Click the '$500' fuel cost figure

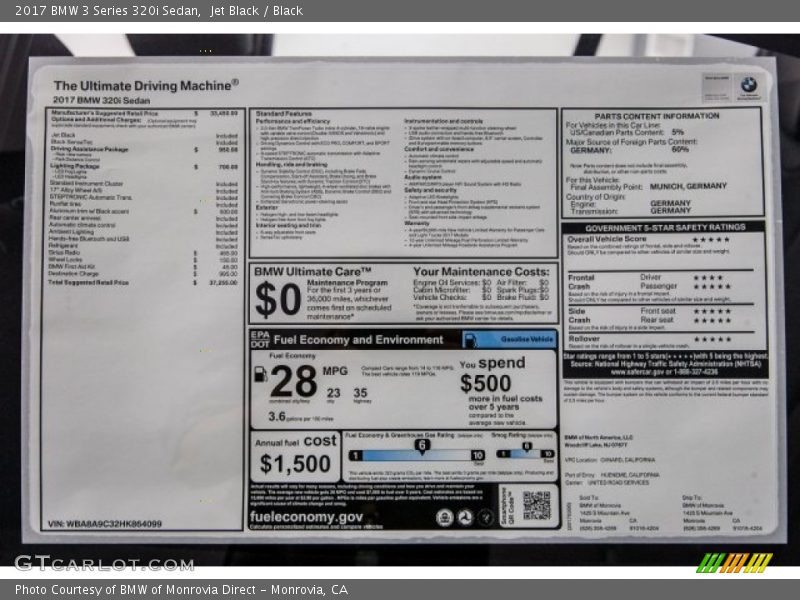485,383
